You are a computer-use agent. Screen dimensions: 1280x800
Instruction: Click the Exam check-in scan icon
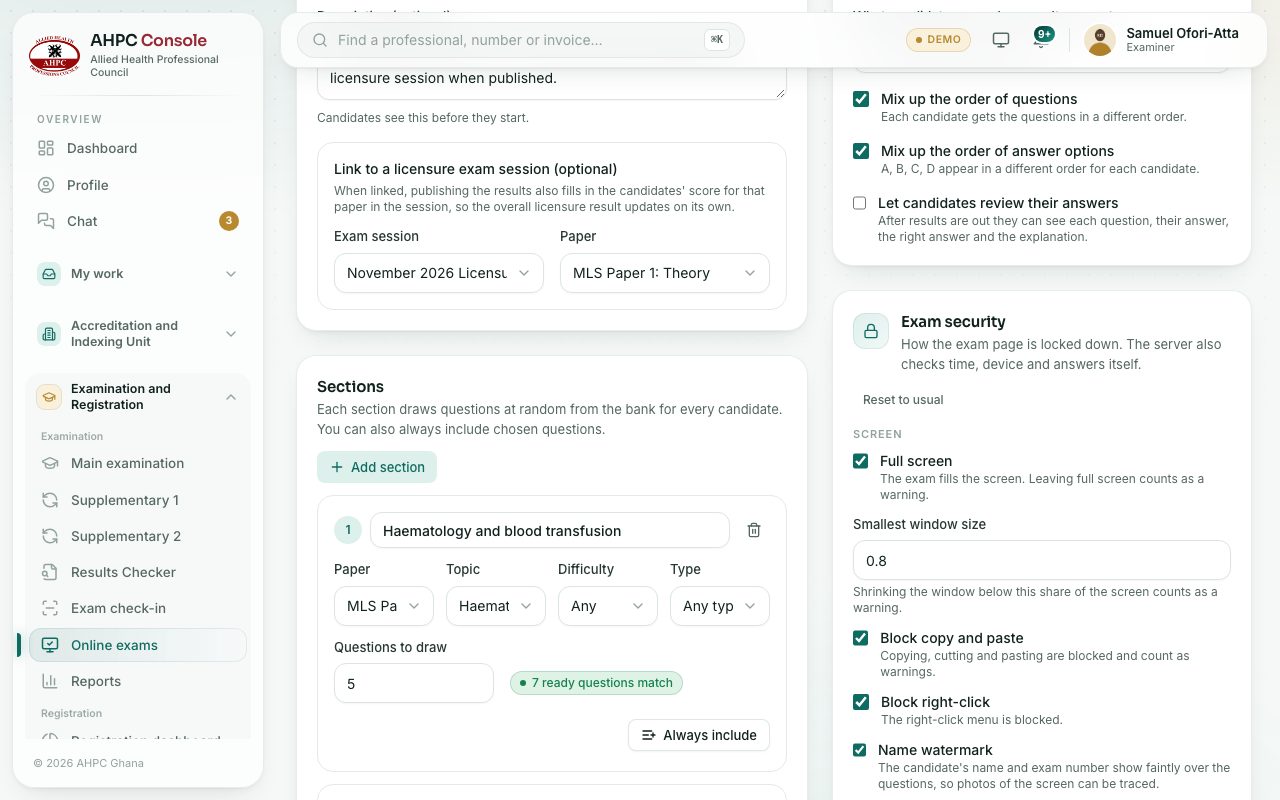tap(50, 608)
